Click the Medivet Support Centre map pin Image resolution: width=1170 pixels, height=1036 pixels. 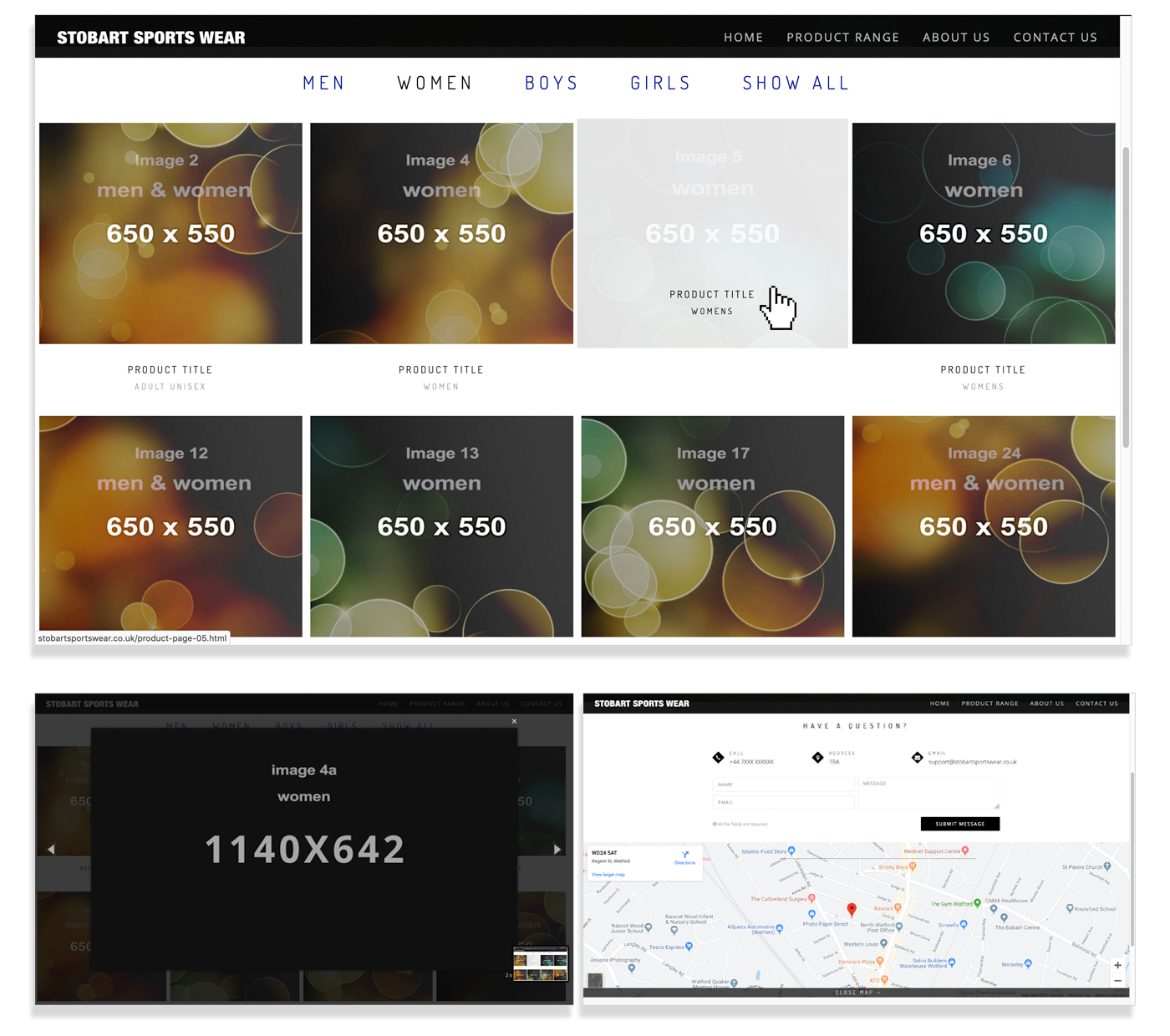[965, 851]
